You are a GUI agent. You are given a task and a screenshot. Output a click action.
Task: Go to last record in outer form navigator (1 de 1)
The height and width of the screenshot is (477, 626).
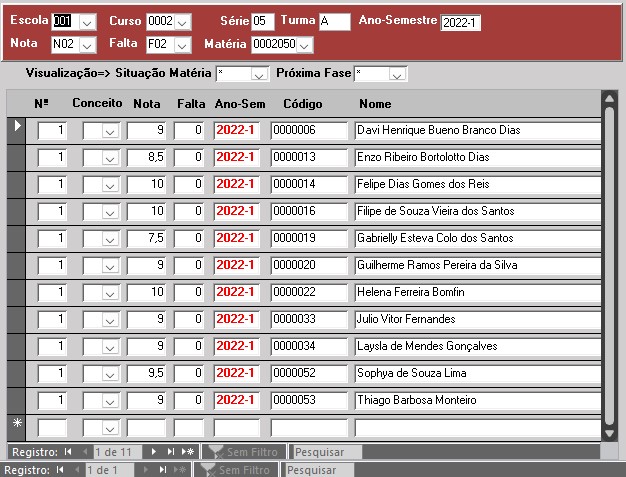(x=162, y=470)
